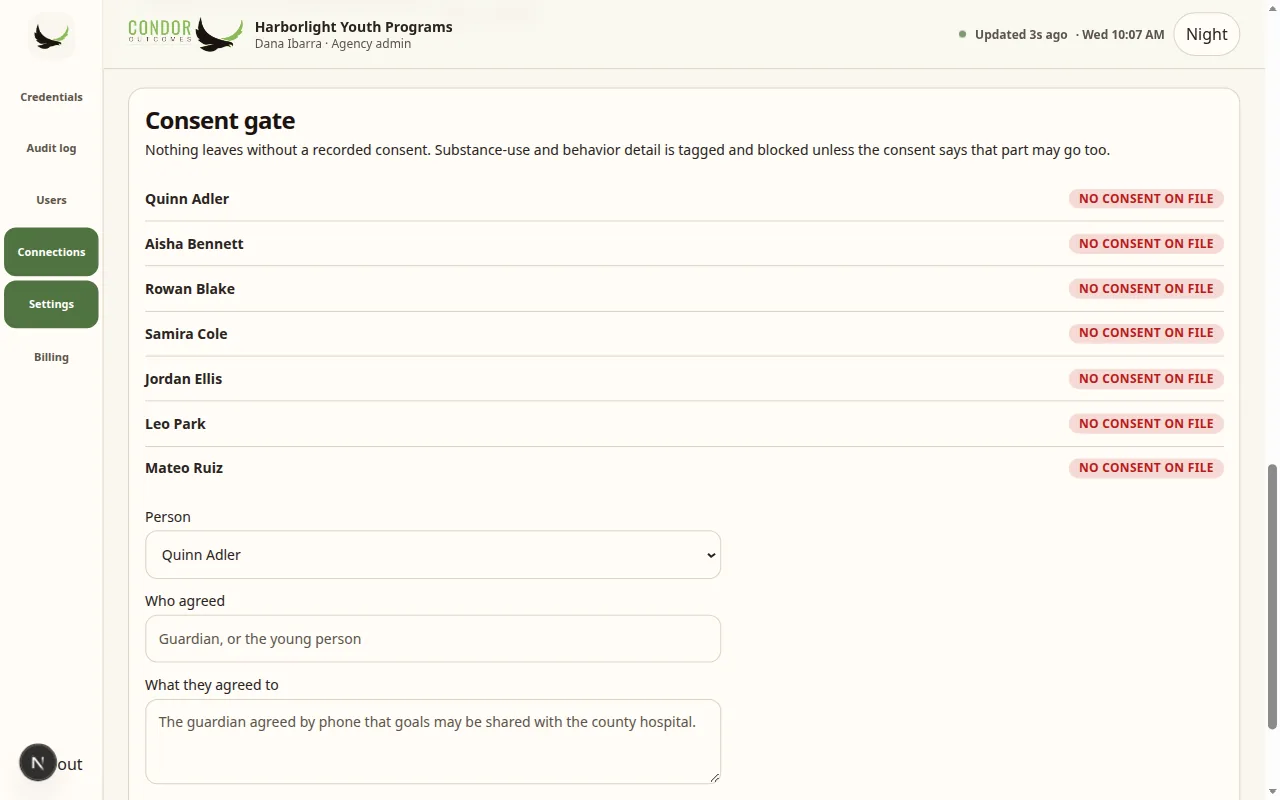Click Samira Cole's No Consent On File badge
The image size is (1280, 800).
tap(1146, 333)
